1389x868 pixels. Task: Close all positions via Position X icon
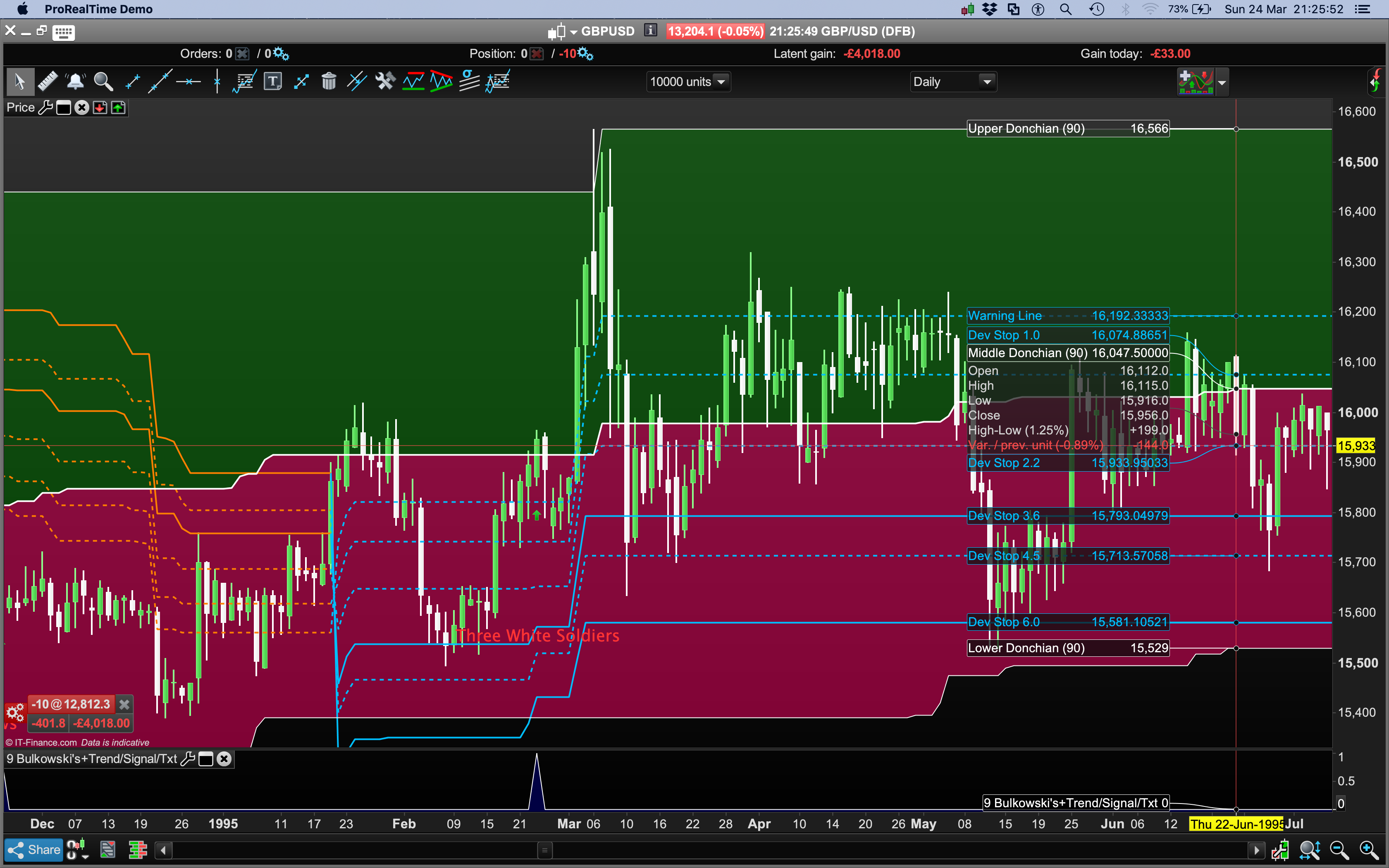coord(537,54)
